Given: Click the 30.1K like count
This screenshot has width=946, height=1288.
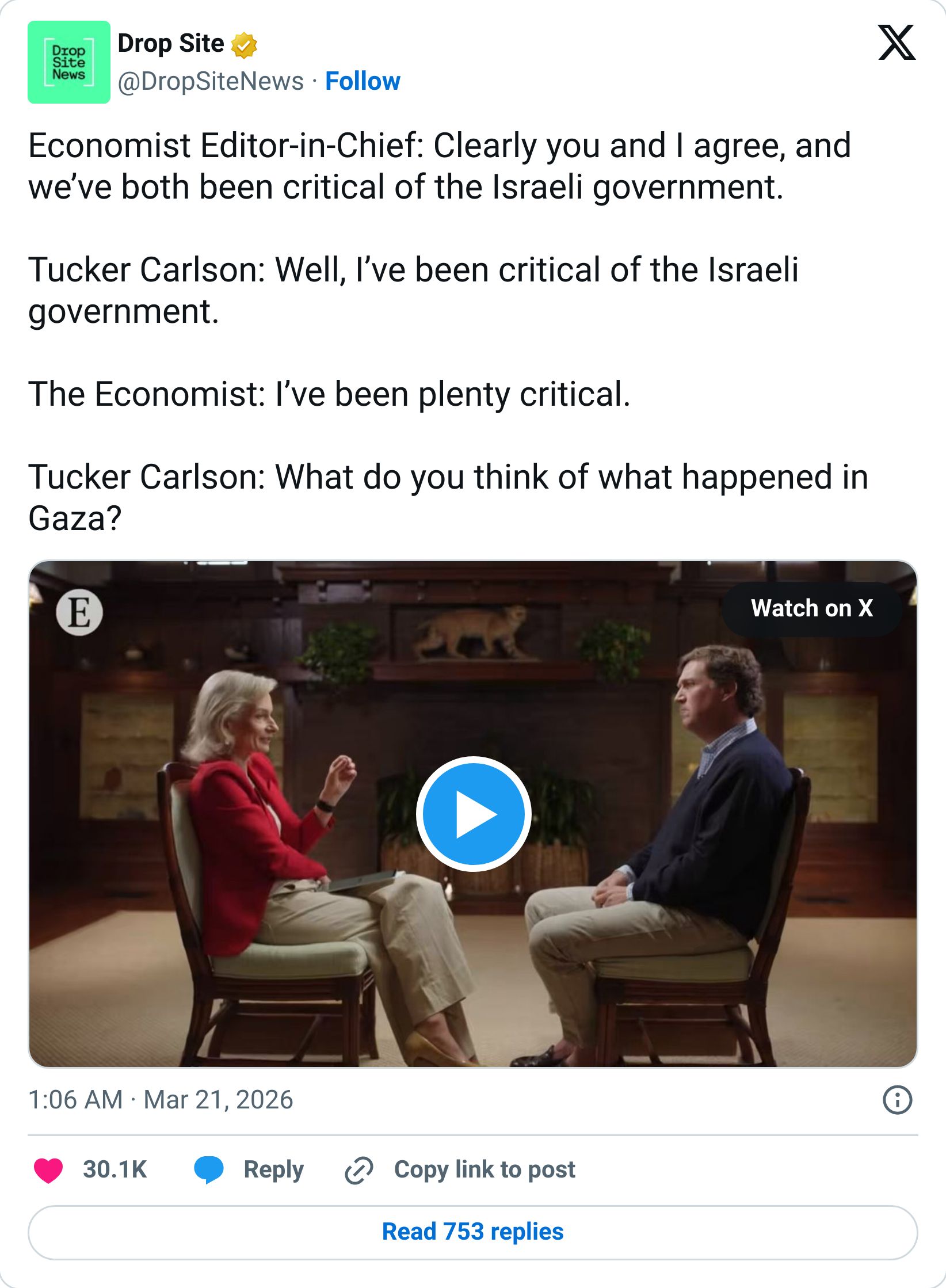Looking at the screenshot, I should click(115, 1169).
